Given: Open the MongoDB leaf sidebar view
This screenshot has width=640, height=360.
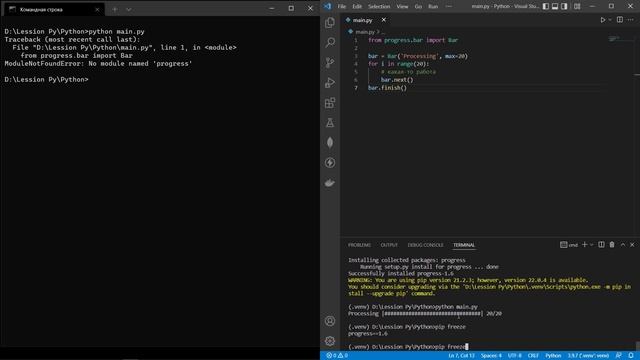Looking at the screenshot, I should coord(330,142).
